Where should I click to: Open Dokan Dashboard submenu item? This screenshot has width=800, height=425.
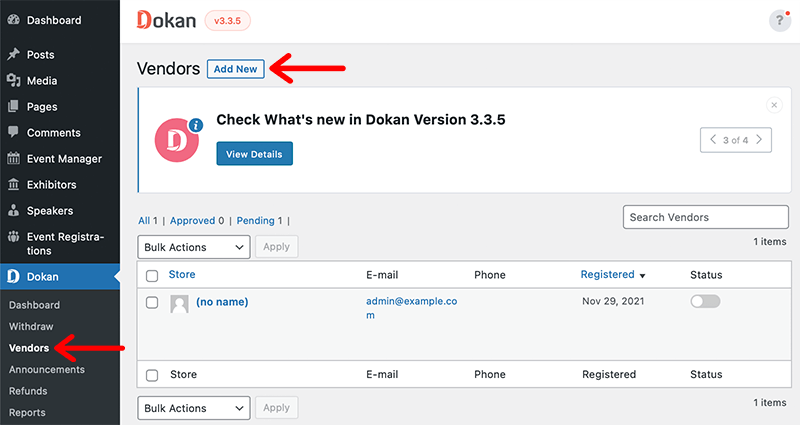click(x=34, y=305)
